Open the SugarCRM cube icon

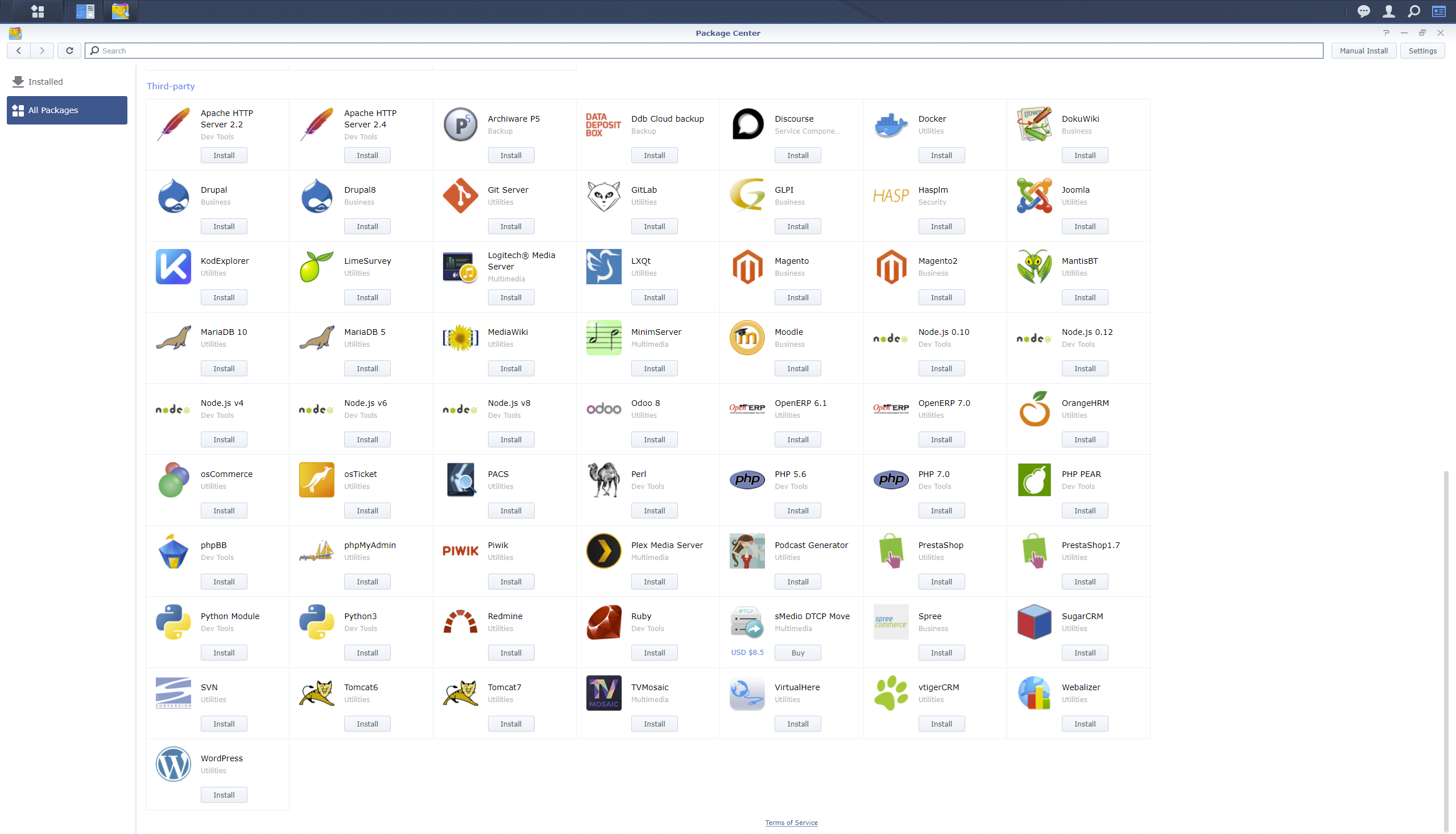[1033, 621]
